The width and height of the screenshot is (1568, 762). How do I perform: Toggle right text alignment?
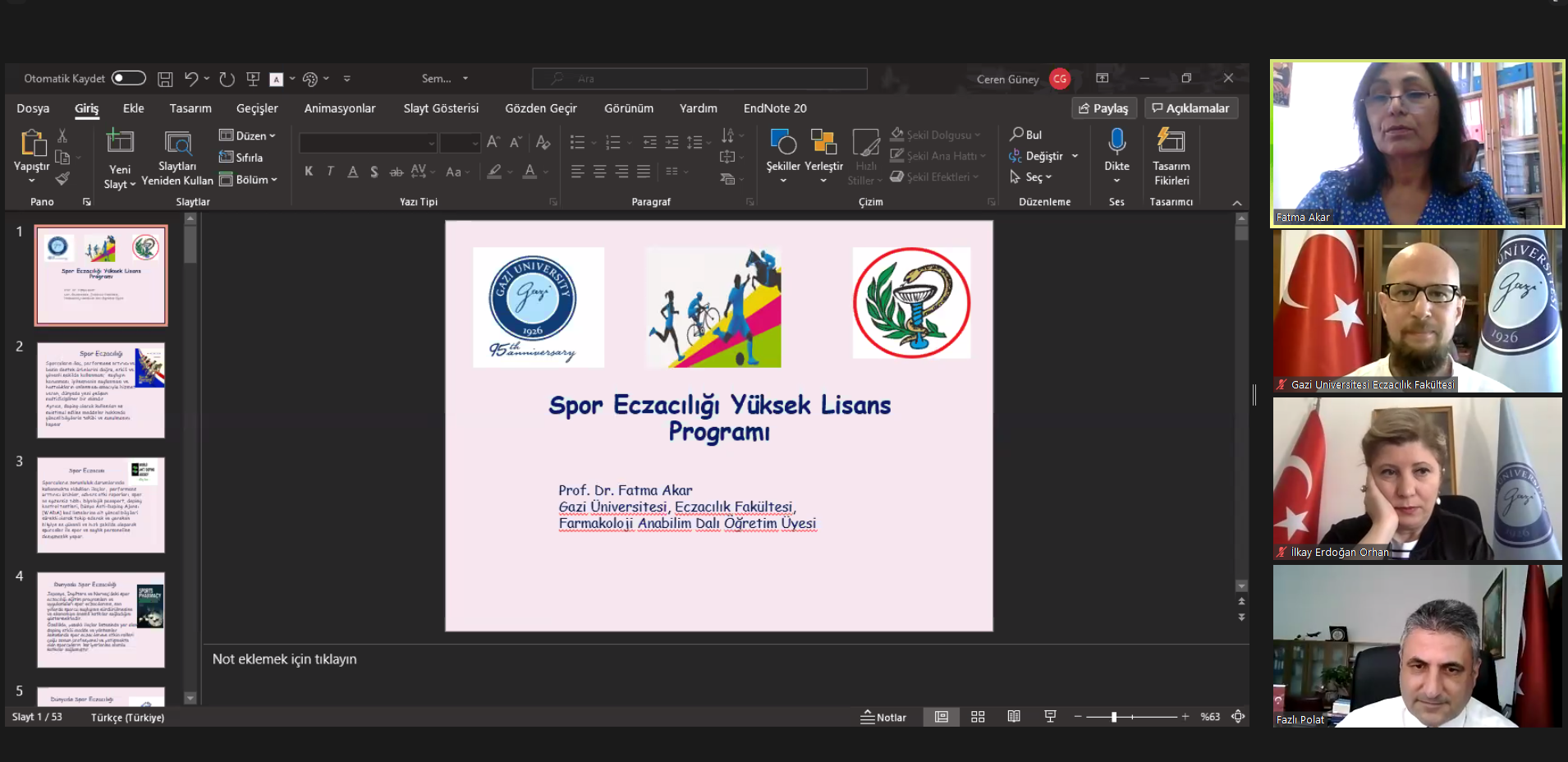[x=622, y=172]
